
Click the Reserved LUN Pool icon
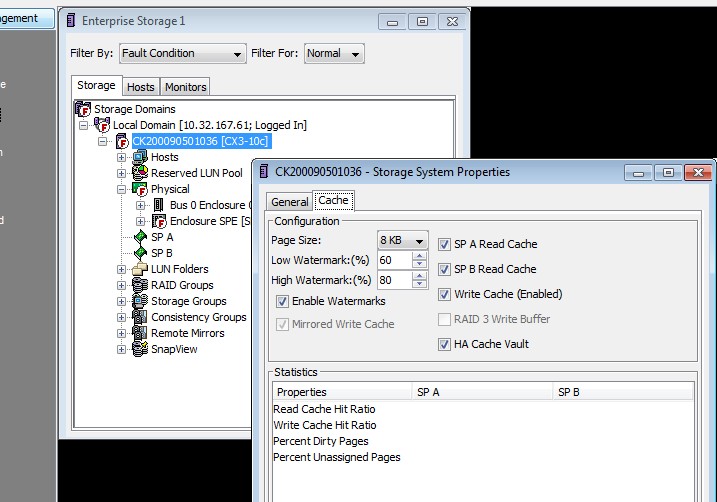pos(140,173)
